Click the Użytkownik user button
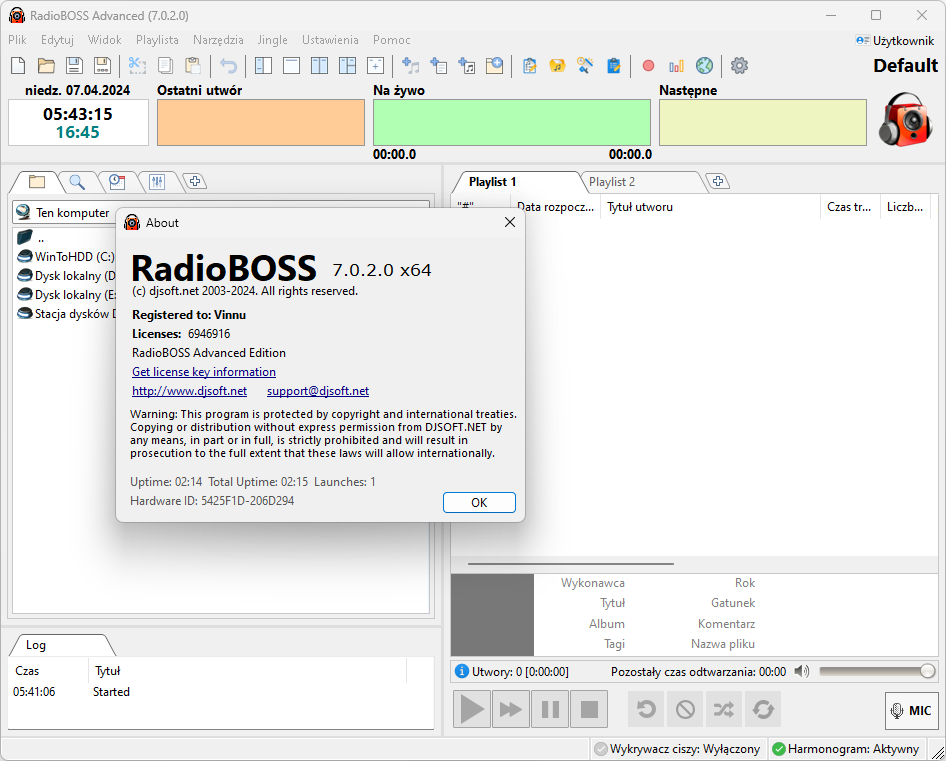This screenshot has height=761, width=946. pyautogui.click(x=895, y=40)
